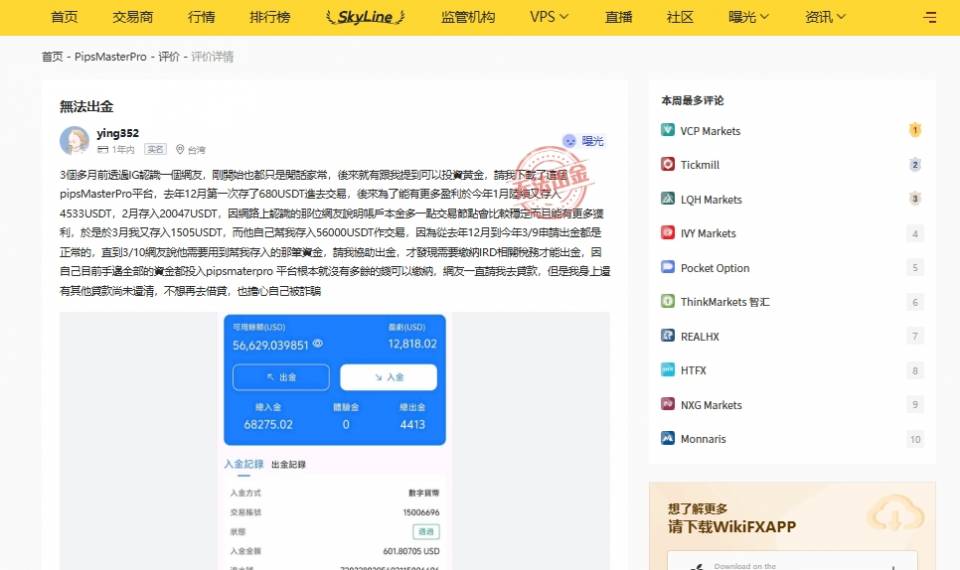Screen dimensions: 960x570
Task: Open NXG Markets from ranking list
Action: [711, 405]
